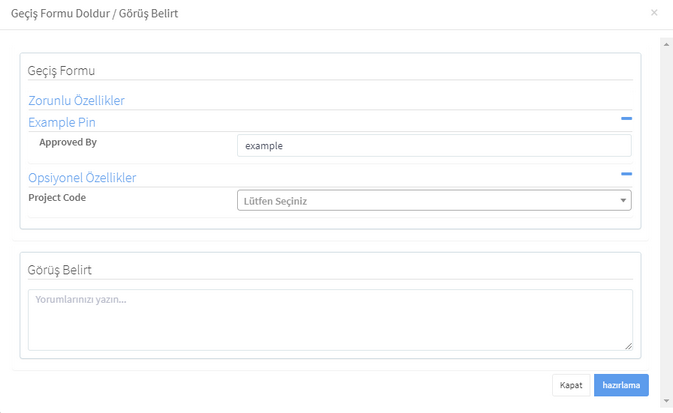Click the Kapat button

[x=571, y=385]
